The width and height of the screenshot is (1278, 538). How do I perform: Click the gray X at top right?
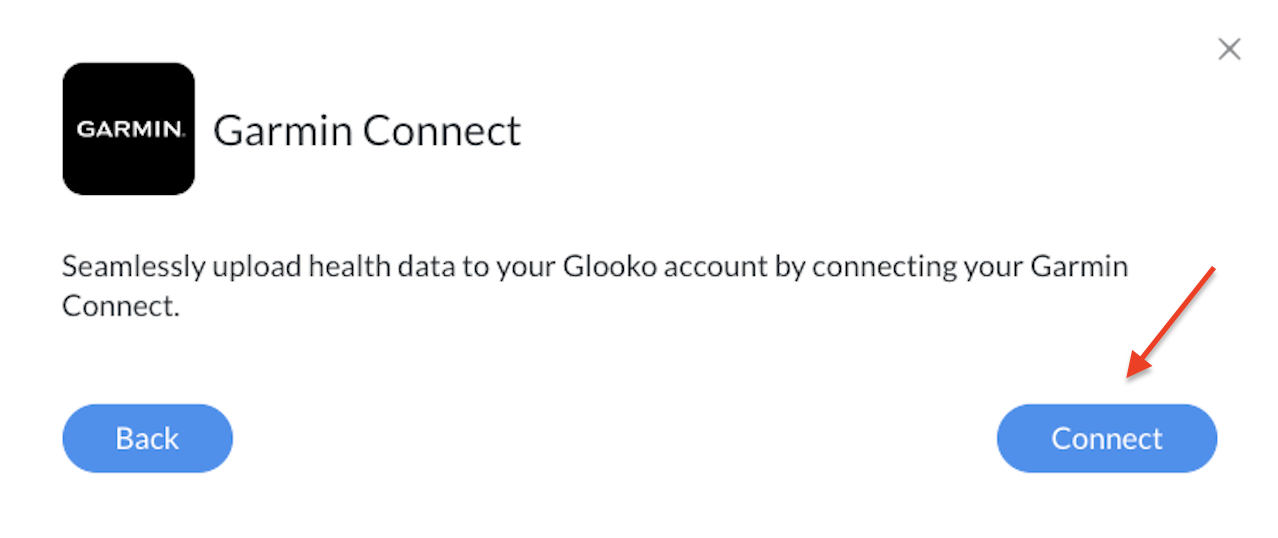point(1229,49)
